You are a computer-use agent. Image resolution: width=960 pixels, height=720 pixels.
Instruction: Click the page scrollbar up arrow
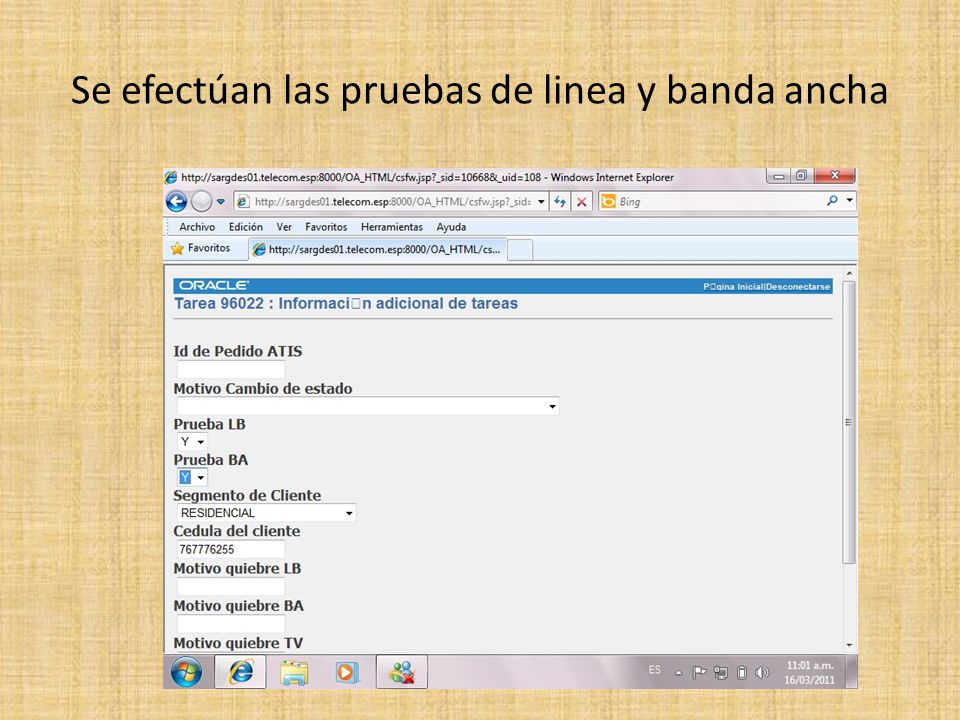[x=849, y=273]
